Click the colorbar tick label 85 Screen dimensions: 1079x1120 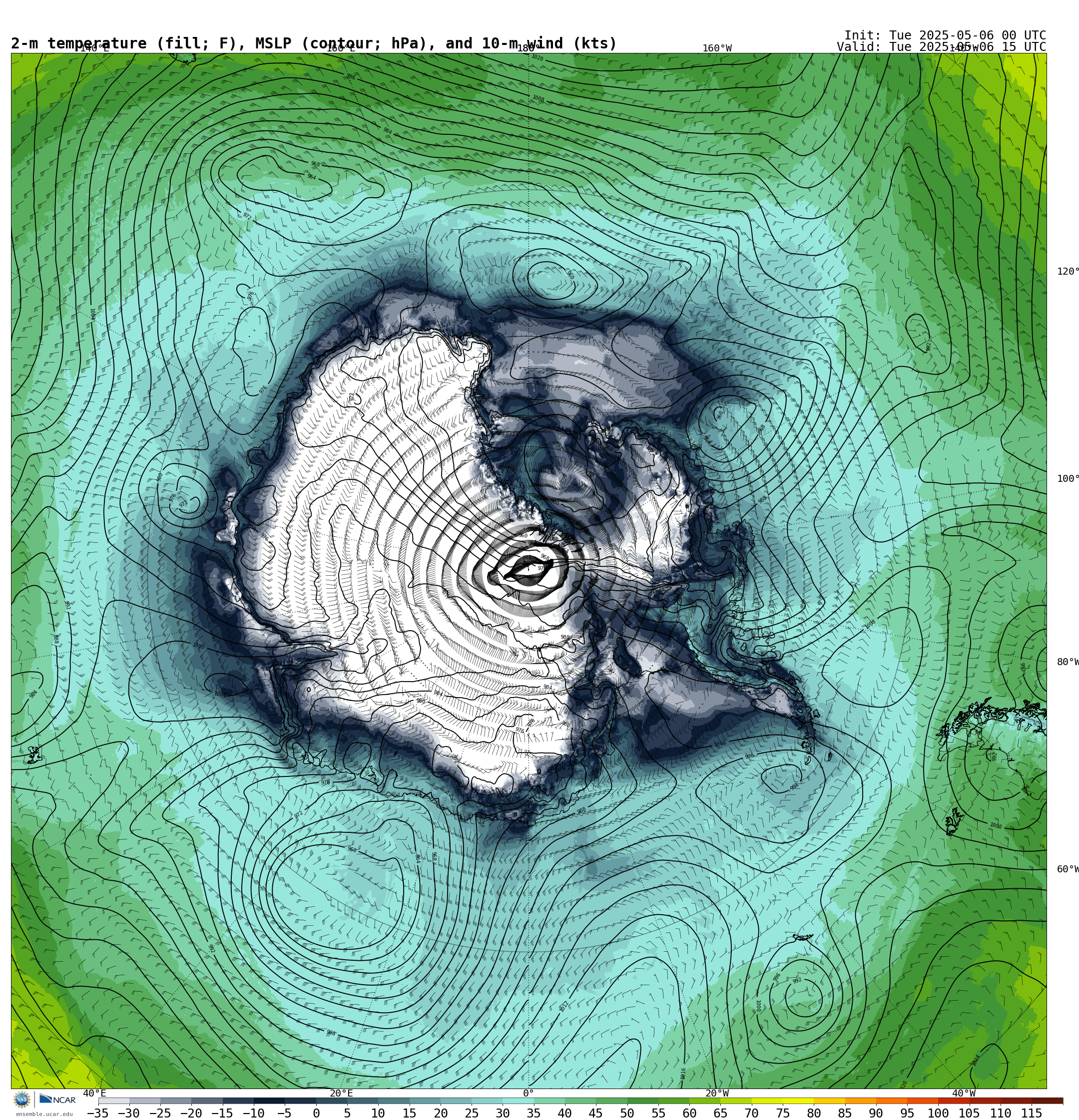coord(845,1113)
